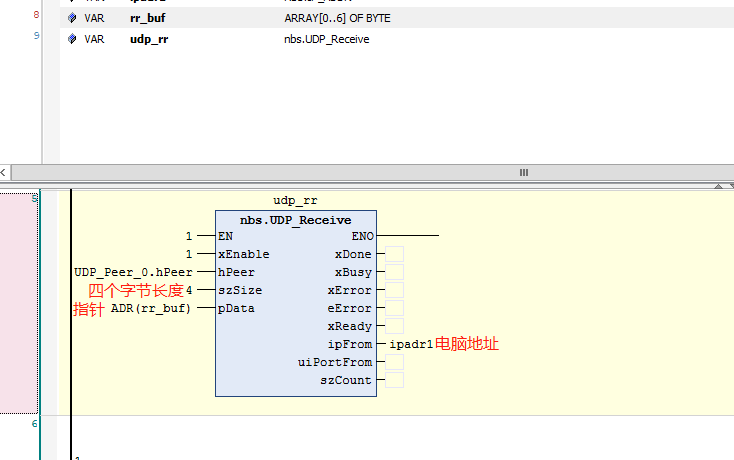The height and width of the screenshot is (460, 734).
Task: Click the szCount output placeholder box
Action: 394,380
